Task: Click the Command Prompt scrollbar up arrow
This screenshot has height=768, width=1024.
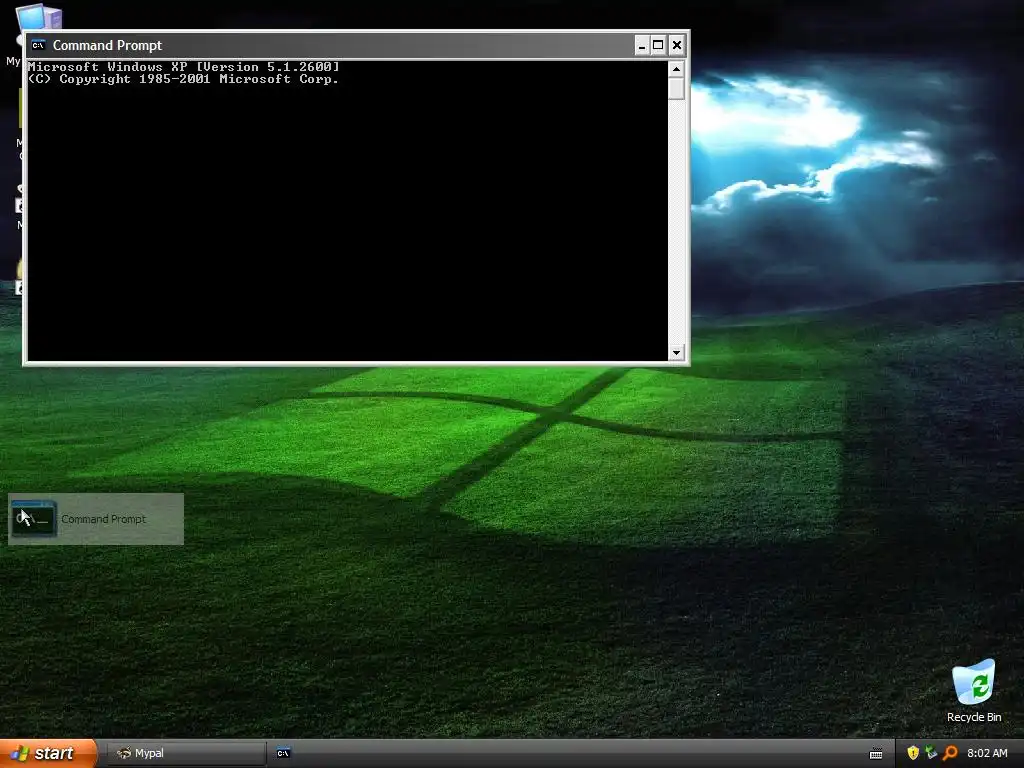Action: [676, 69]
